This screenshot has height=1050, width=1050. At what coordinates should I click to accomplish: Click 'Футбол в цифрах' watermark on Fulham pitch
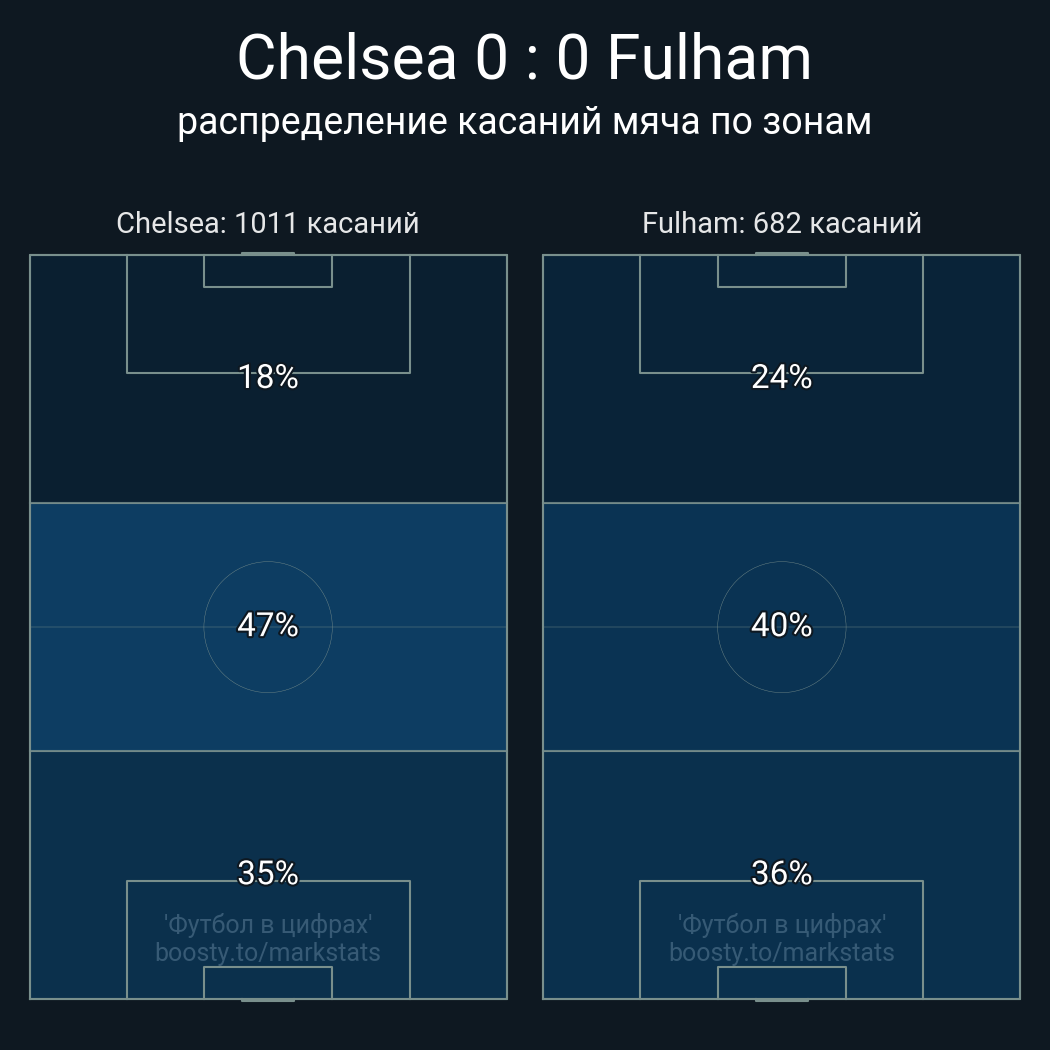(781, 924)
